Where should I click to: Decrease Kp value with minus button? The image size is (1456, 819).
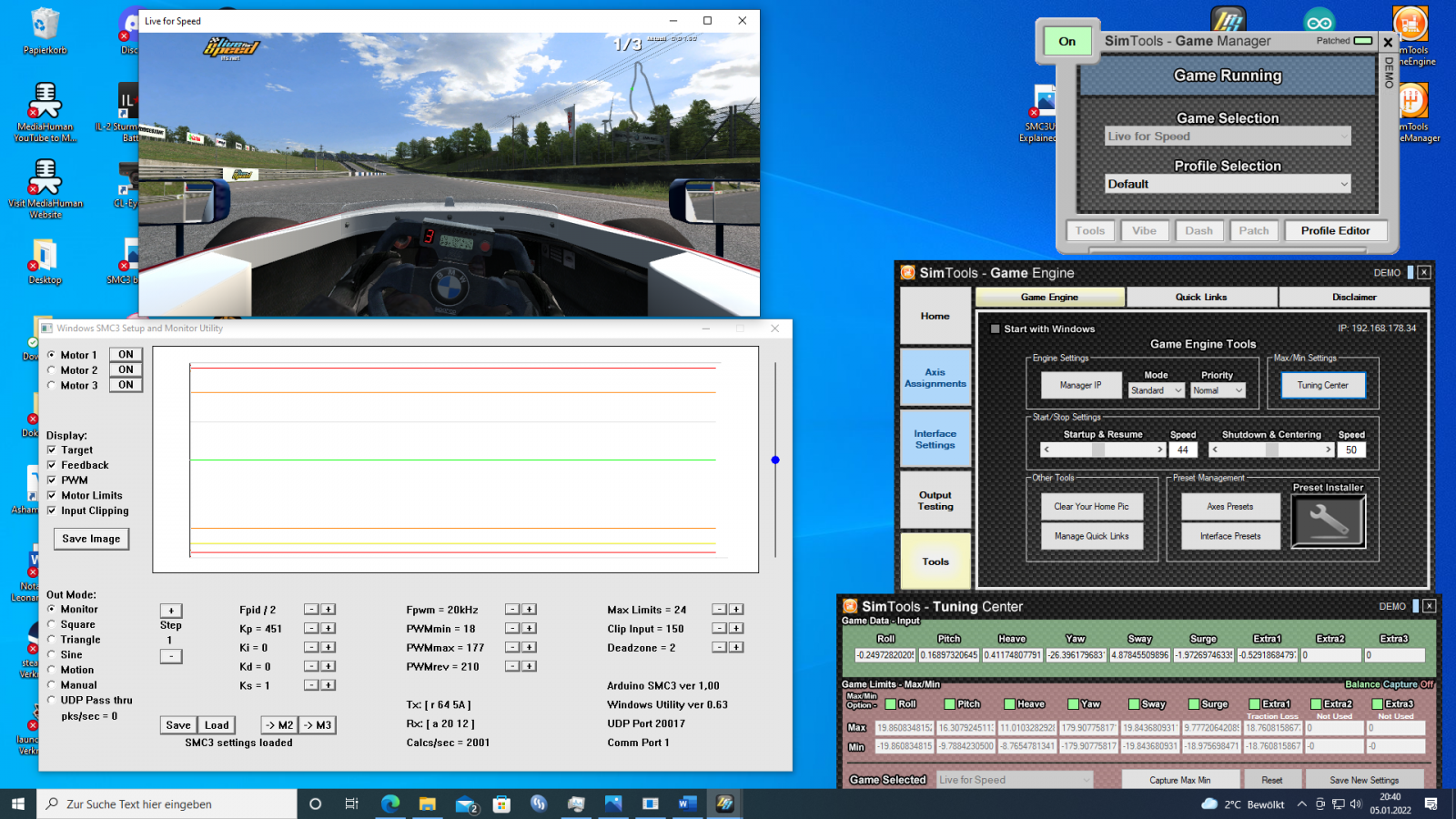pyautogui.click(x=311, y=629)
